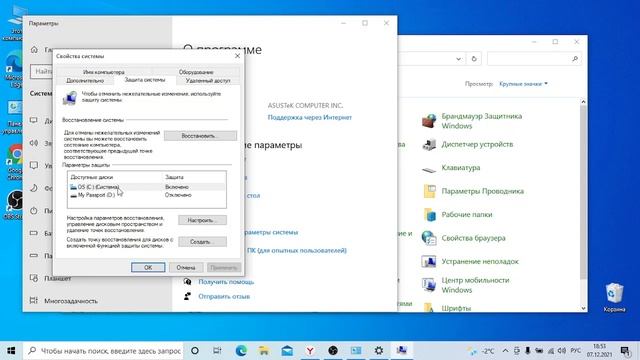The image size is (640, 360).
Task: Open the Mail app from the taskbar
Action: 287,351
